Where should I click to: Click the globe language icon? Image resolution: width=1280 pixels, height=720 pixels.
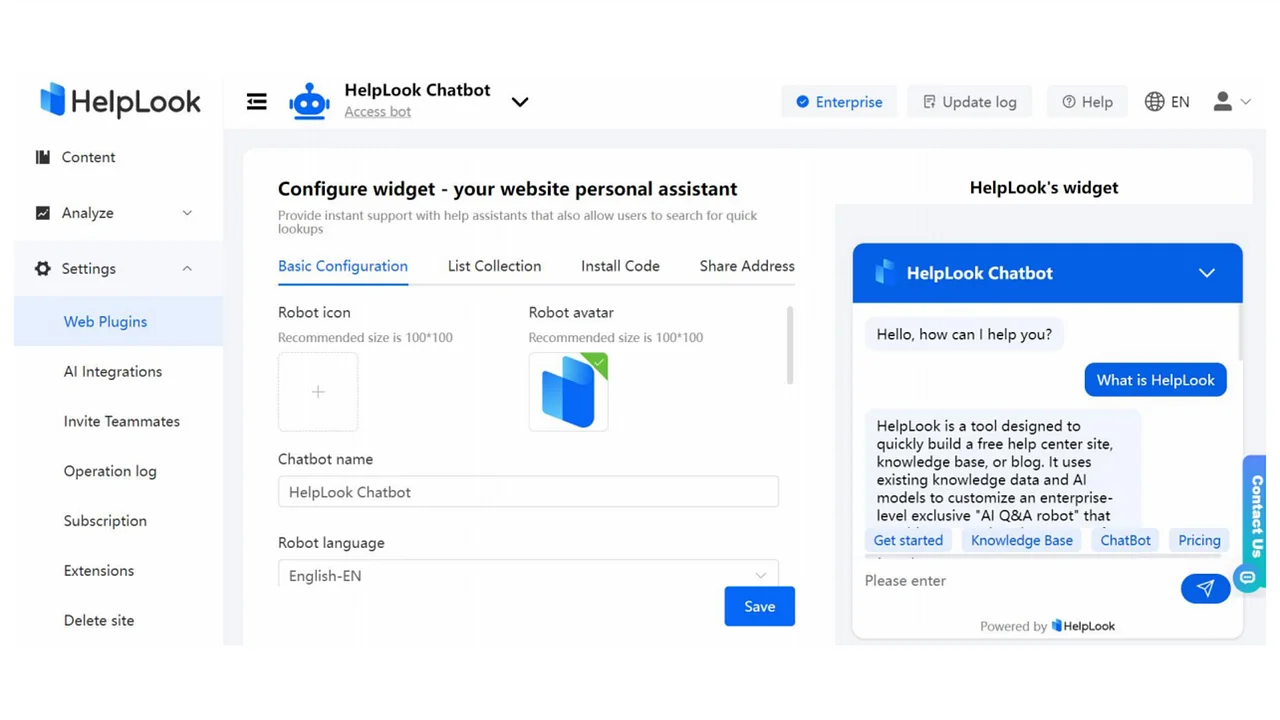[x=1155, y=102]
